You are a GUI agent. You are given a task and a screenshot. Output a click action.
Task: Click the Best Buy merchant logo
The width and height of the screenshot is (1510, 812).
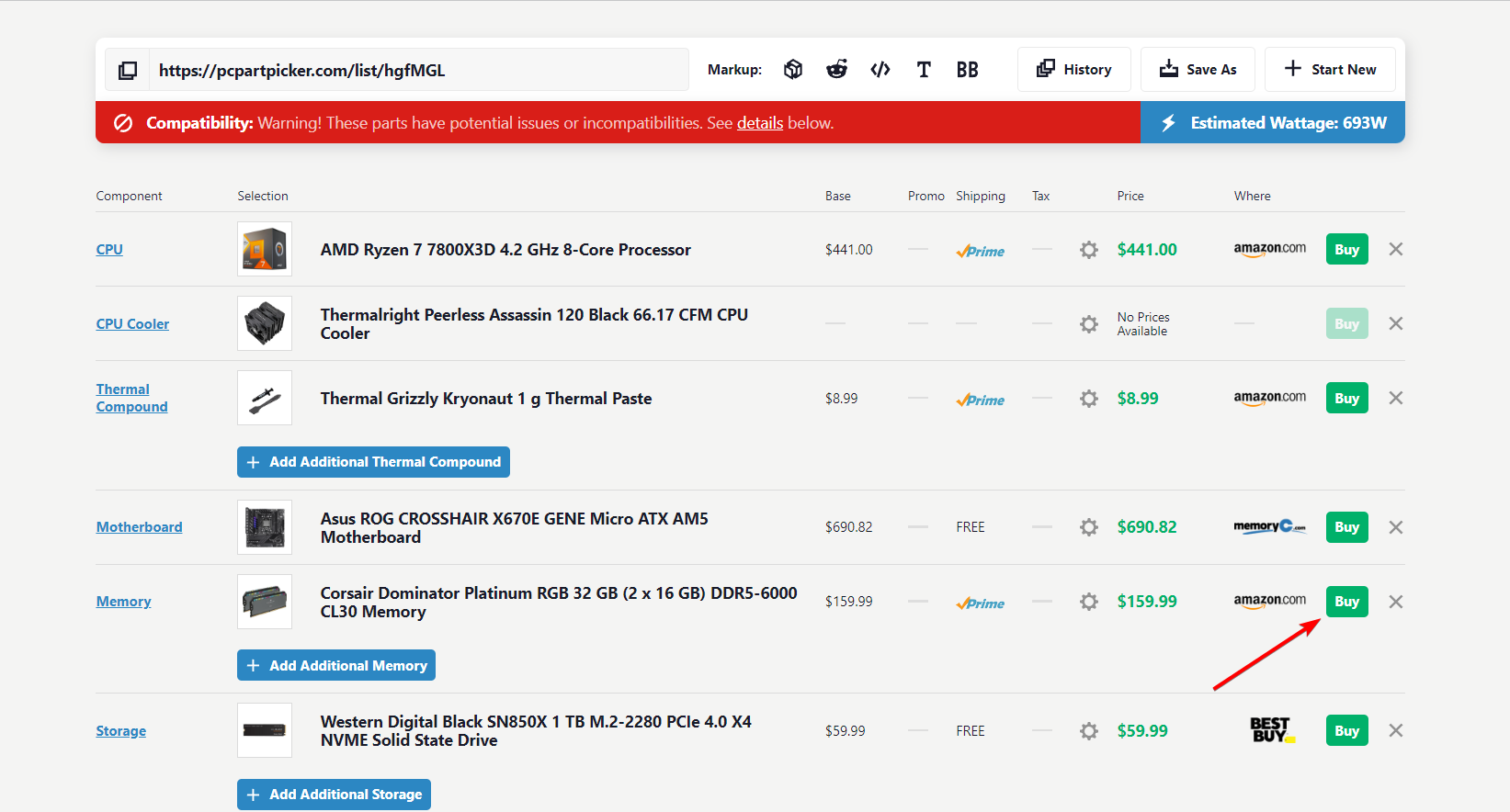pyautogui.click(x=1273, y=730)
